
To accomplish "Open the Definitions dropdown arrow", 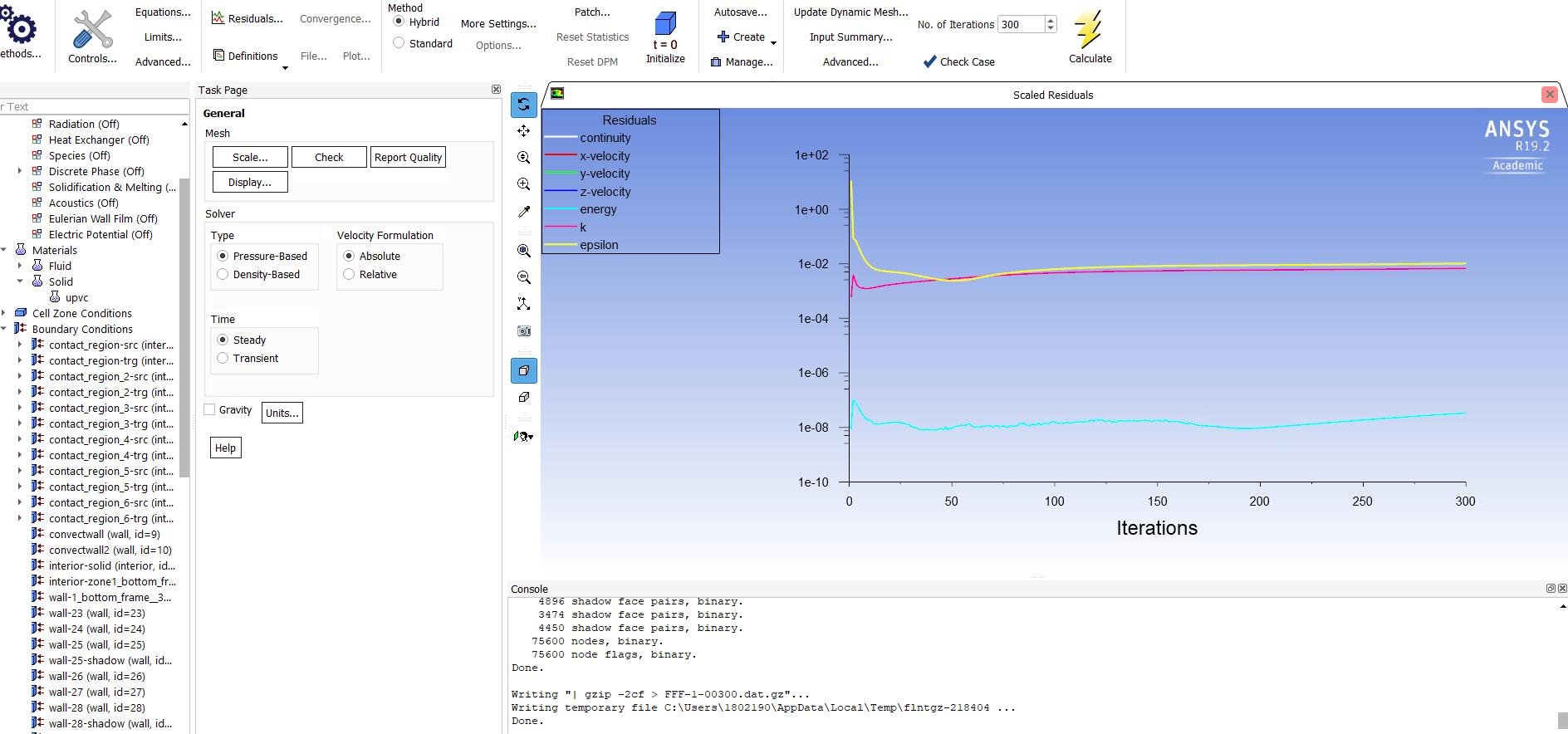I will click(285, 67).
